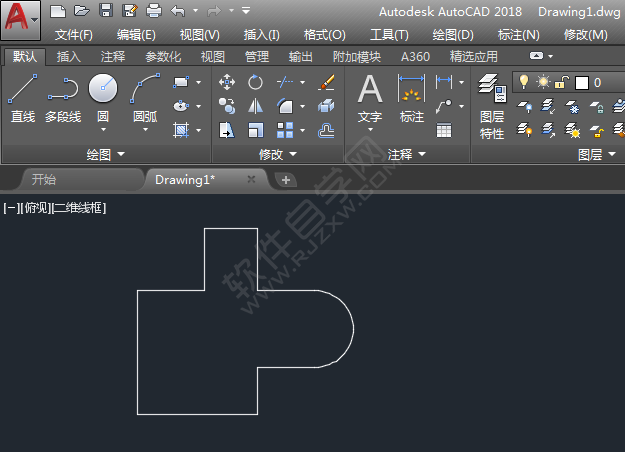625x452 pixels.
Task: Expand the Annotation (注释) panel dropdown
Action: [x=406, y=155]
